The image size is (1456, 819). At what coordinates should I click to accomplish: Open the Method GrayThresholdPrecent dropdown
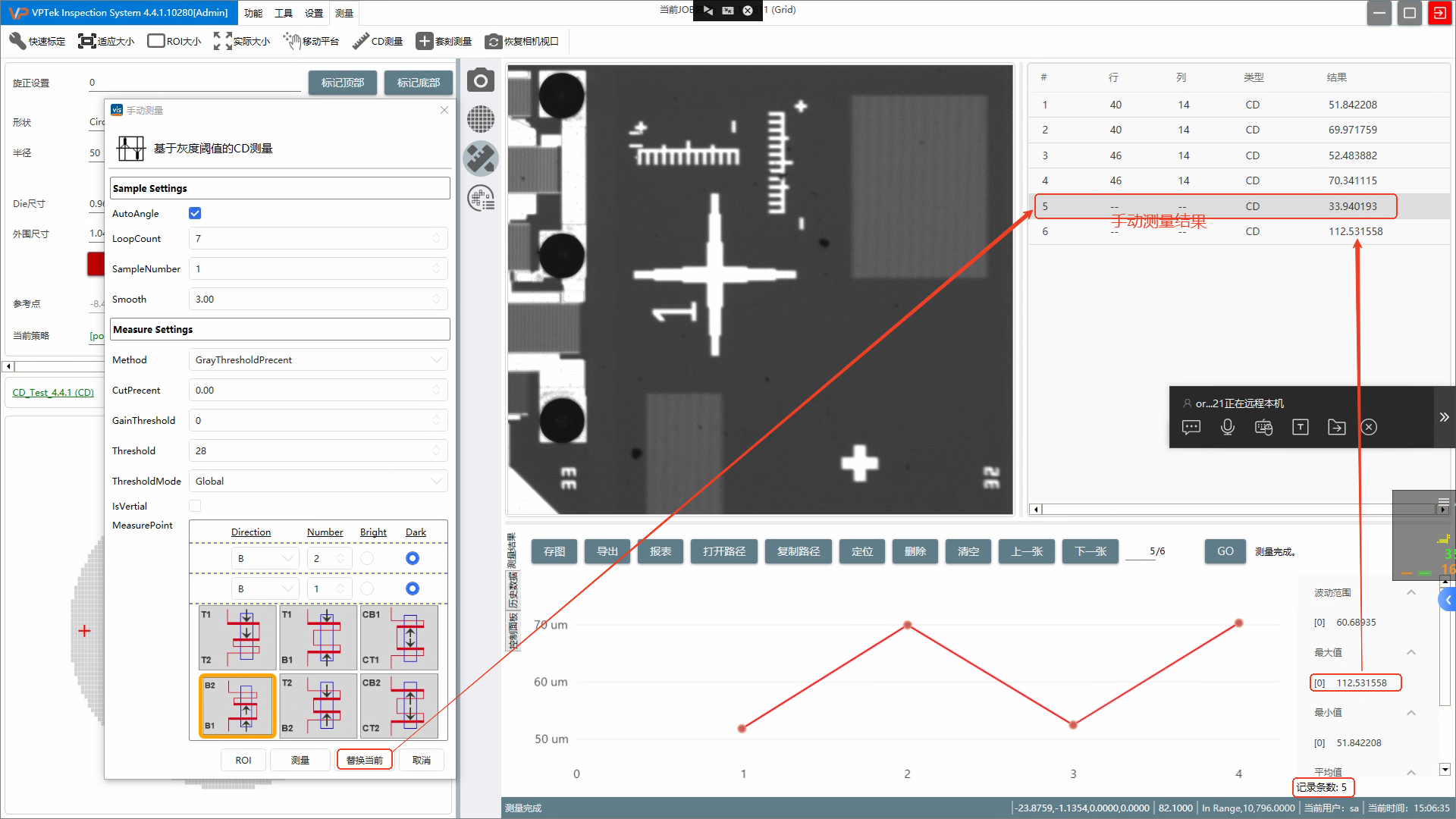point(318,360)
